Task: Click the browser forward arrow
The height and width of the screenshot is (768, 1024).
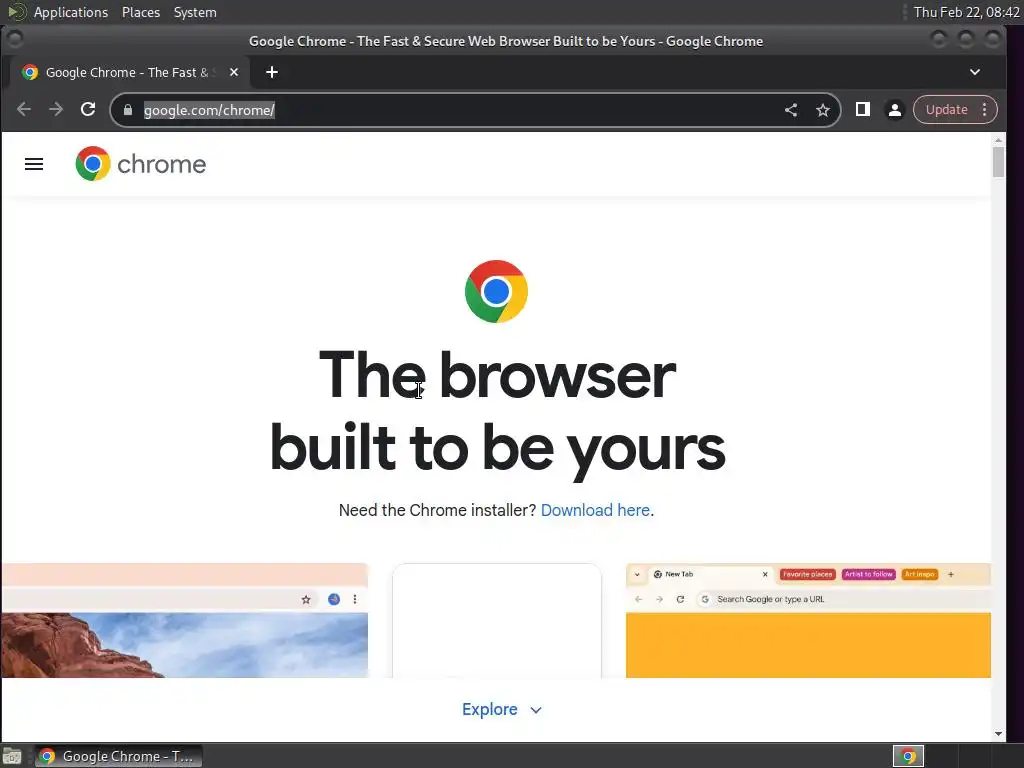Action: point(56,110)
